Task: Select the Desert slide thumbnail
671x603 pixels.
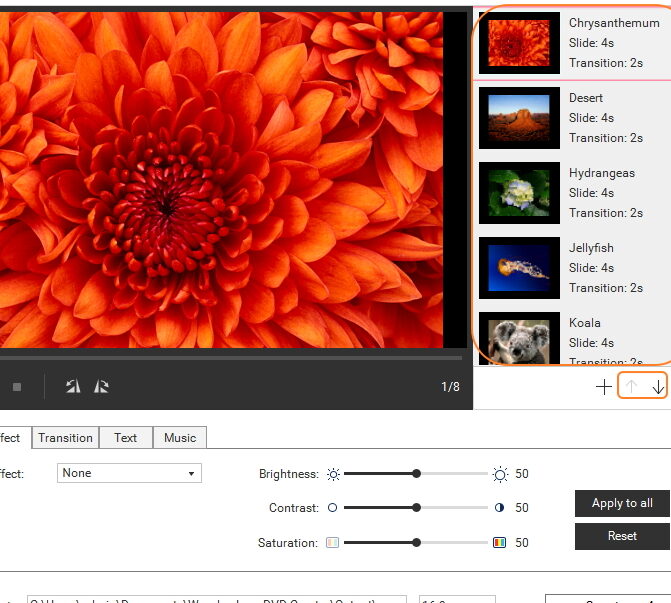Action: point(519,118)
